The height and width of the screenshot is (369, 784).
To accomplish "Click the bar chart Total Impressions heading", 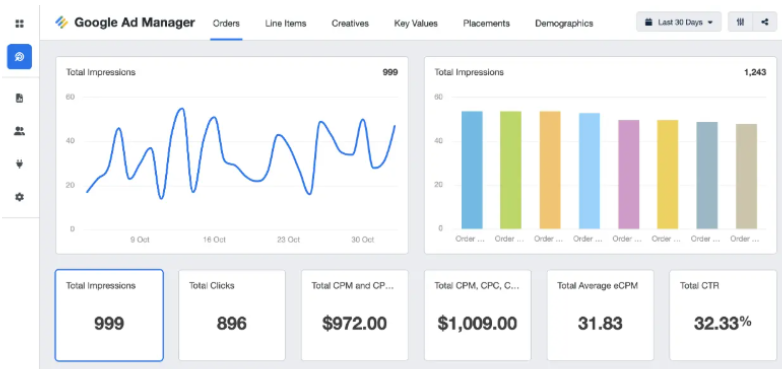I will (x=469, y=72).
